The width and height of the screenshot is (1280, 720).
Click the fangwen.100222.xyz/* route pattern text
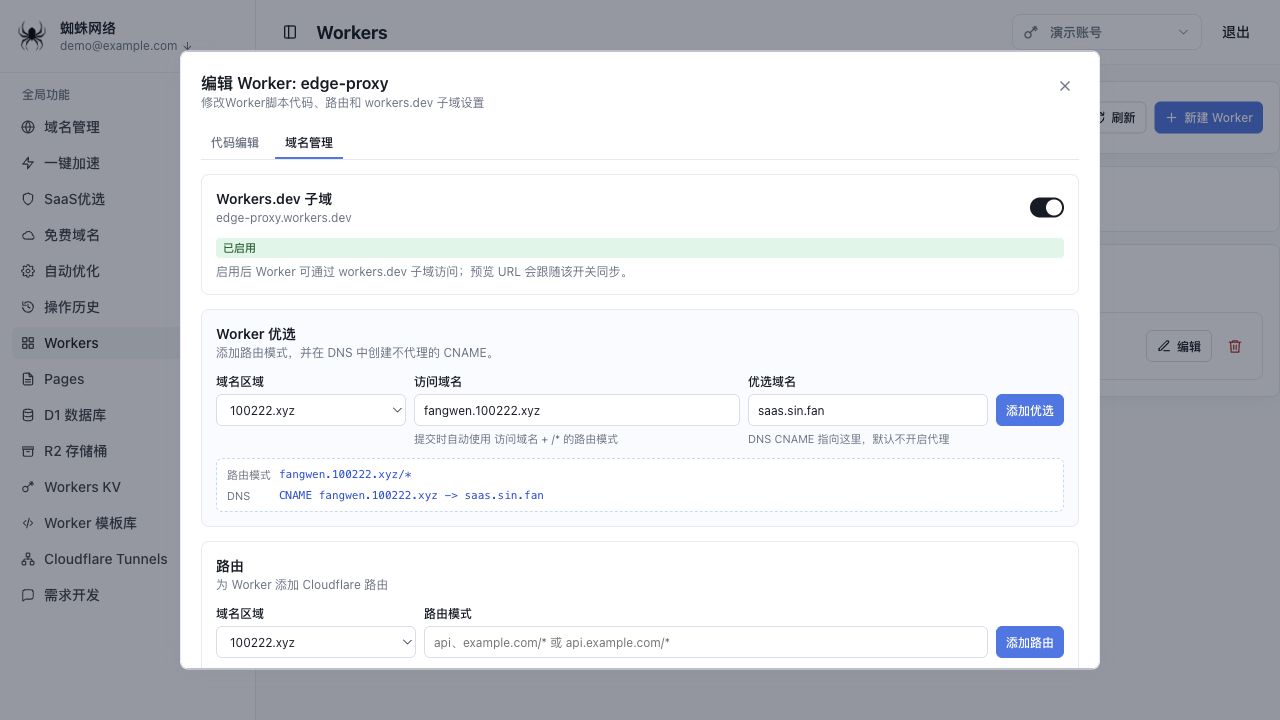(x=345, y=474)
